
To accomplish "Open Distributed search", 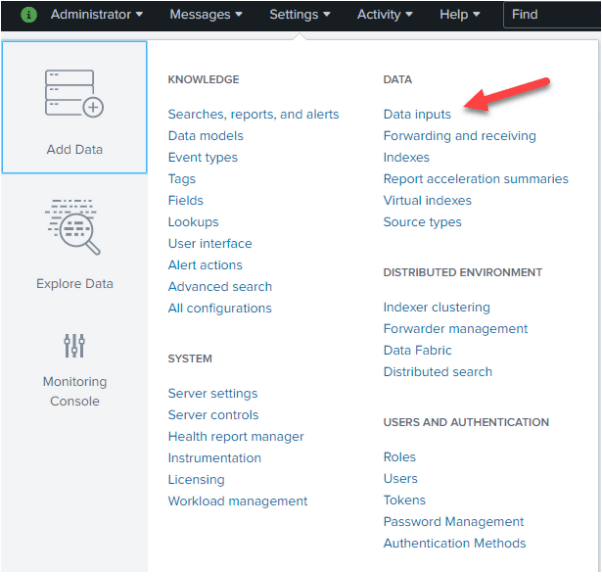I will click(438, 372).
